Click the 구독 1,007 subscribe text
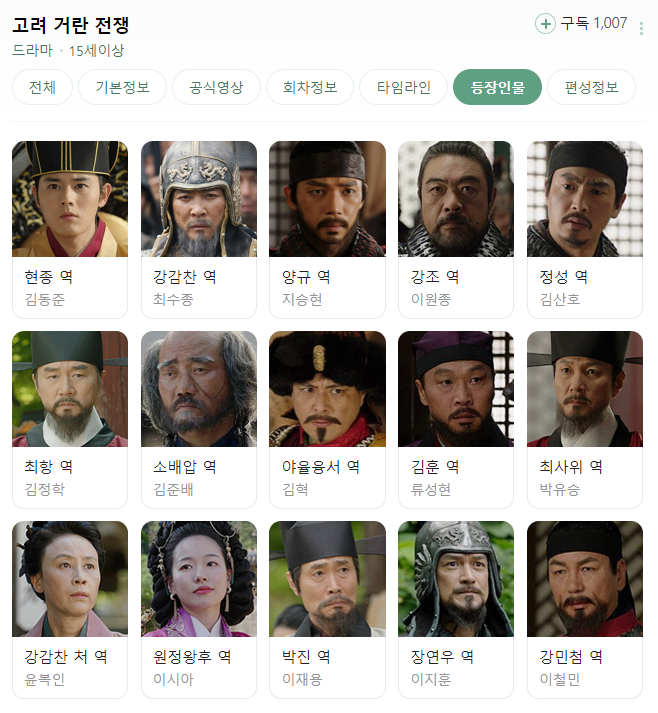 (593, 23)
